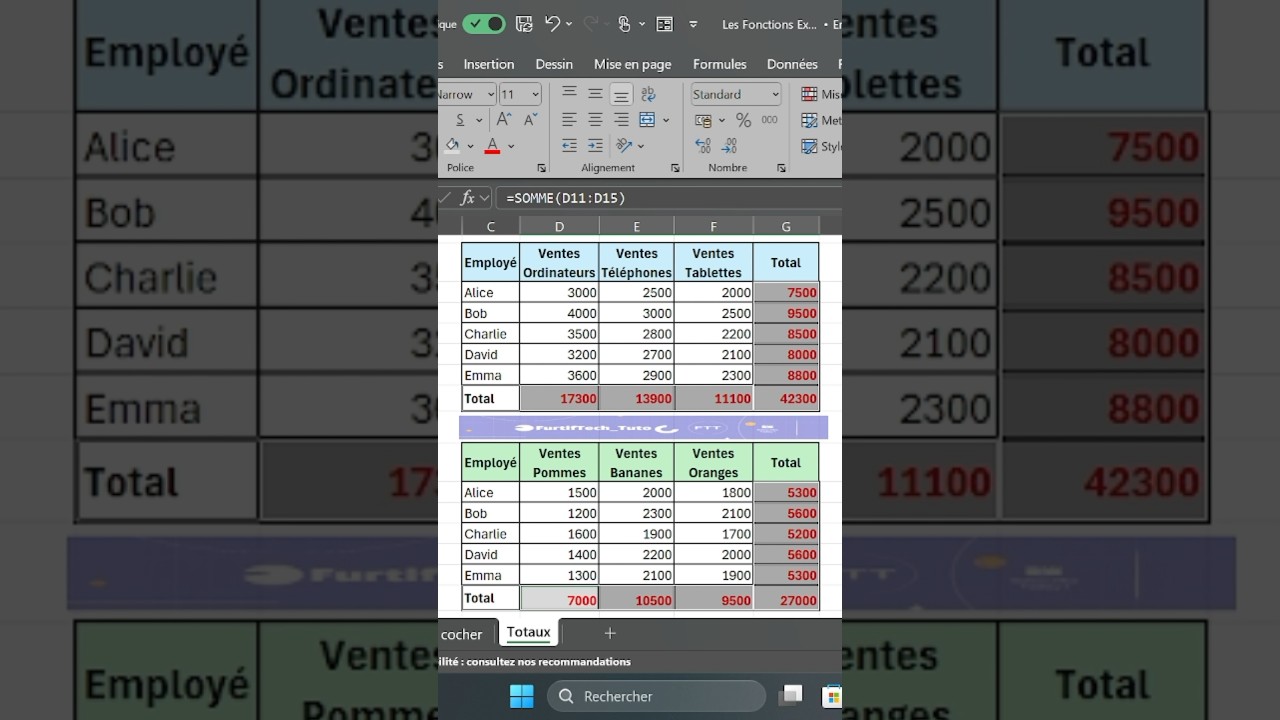1280x720 pixels.
Task: Open fill color dropdown arrow
Action: (470, 146)
